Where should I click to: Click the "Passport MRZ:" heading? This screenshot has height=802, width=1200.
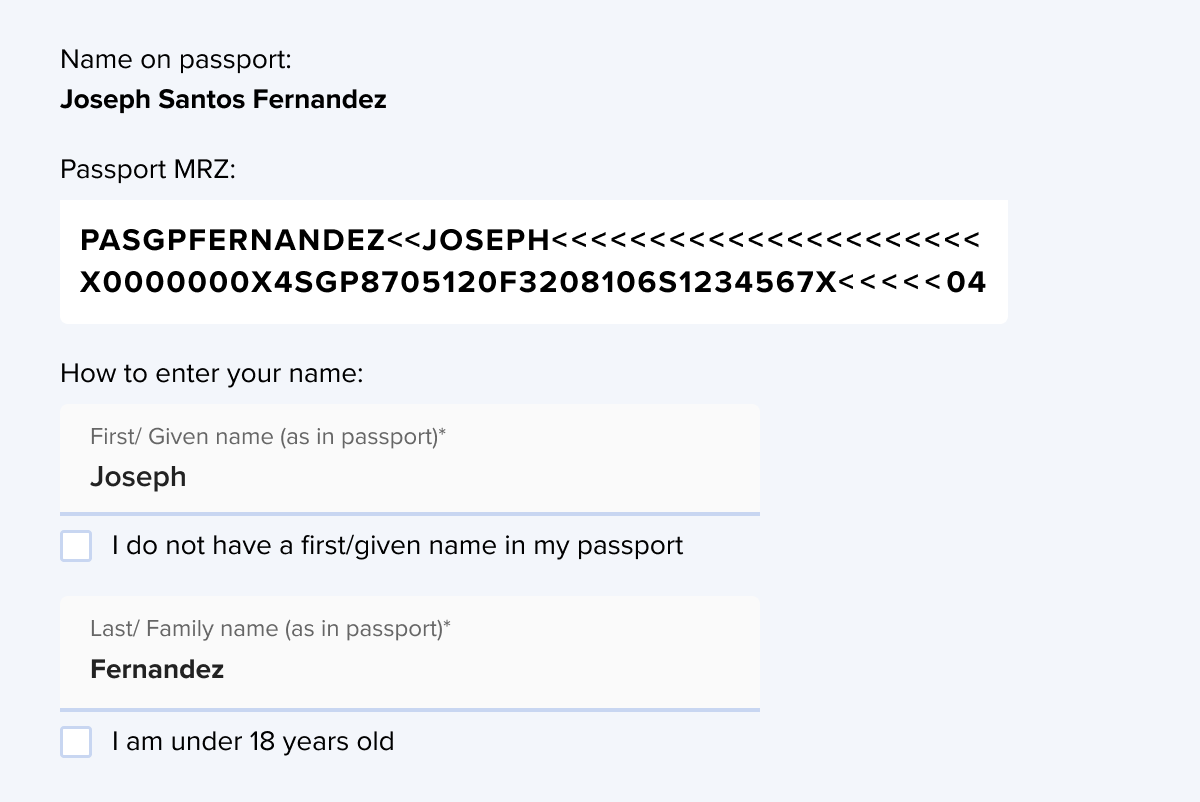click(x=147, y=169)
